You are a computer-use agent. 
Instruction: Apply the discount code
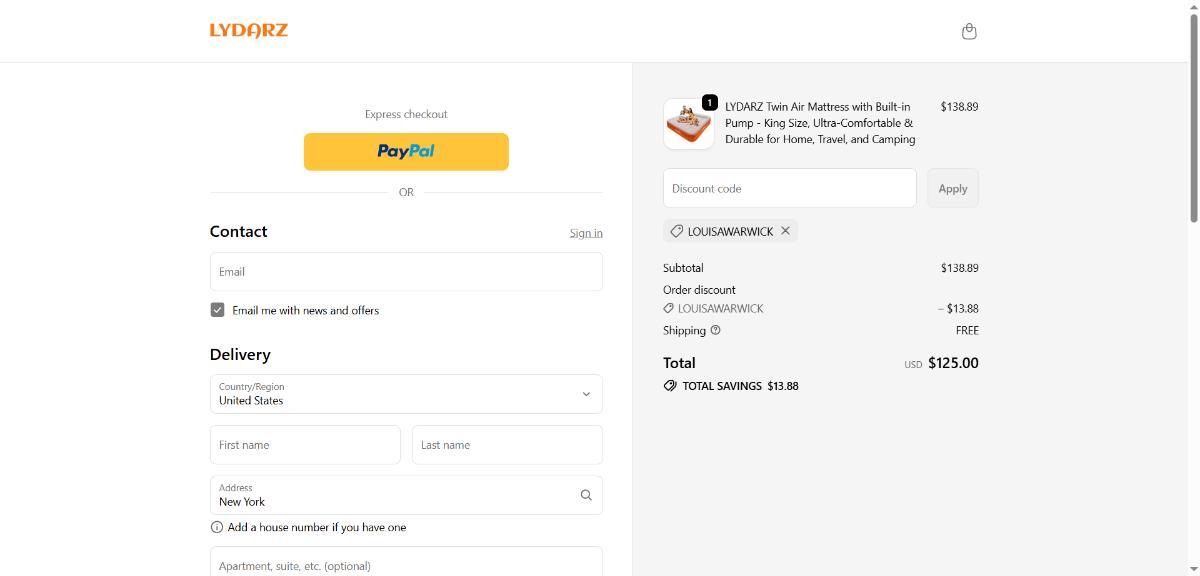click(952, 188)
